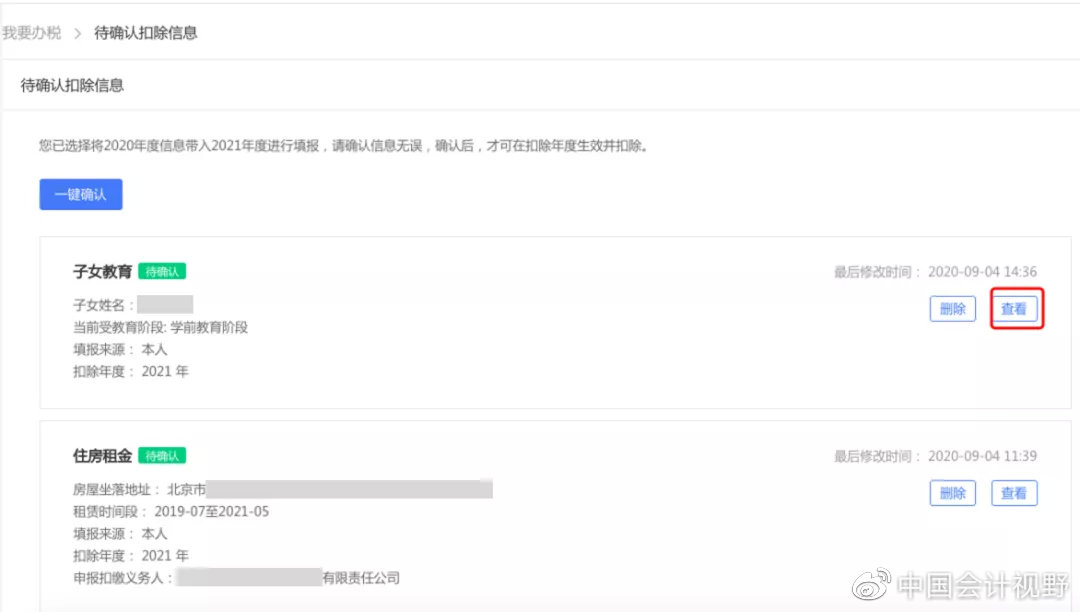
Task: Click the masked 子女姓名 field value
Action: click(165, 304)
